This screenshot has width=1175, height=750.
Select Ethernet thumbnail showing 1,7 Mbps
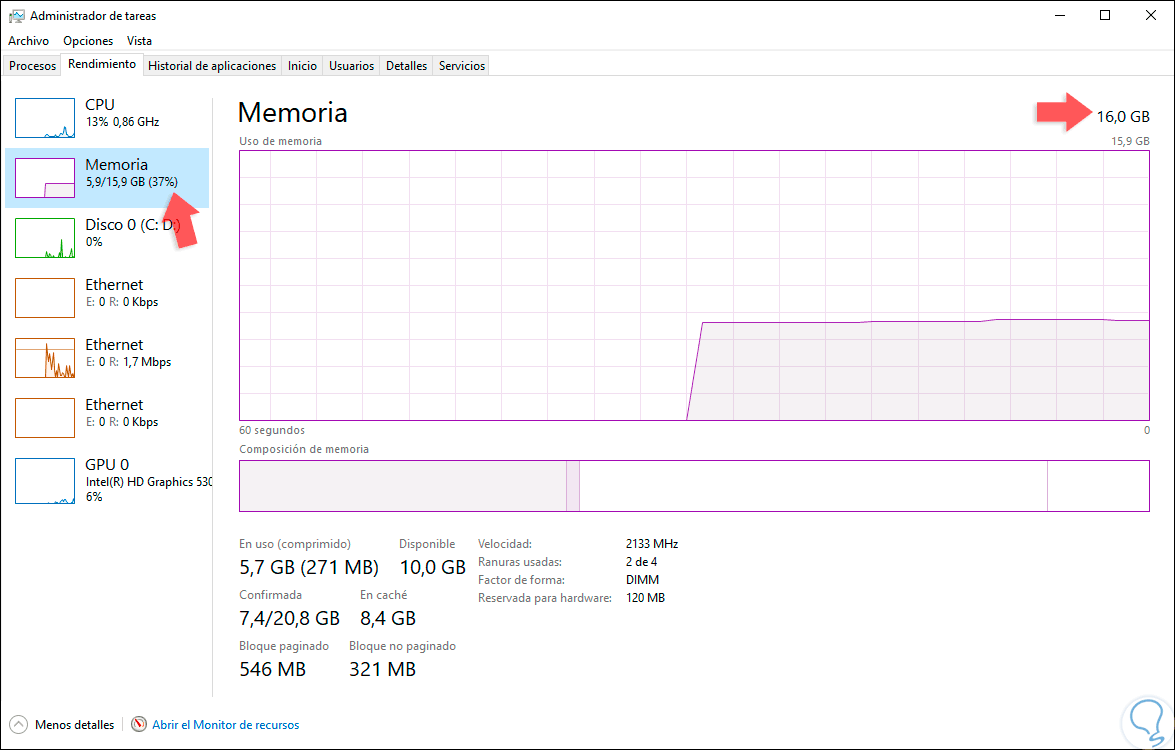(x=45, y=357)
